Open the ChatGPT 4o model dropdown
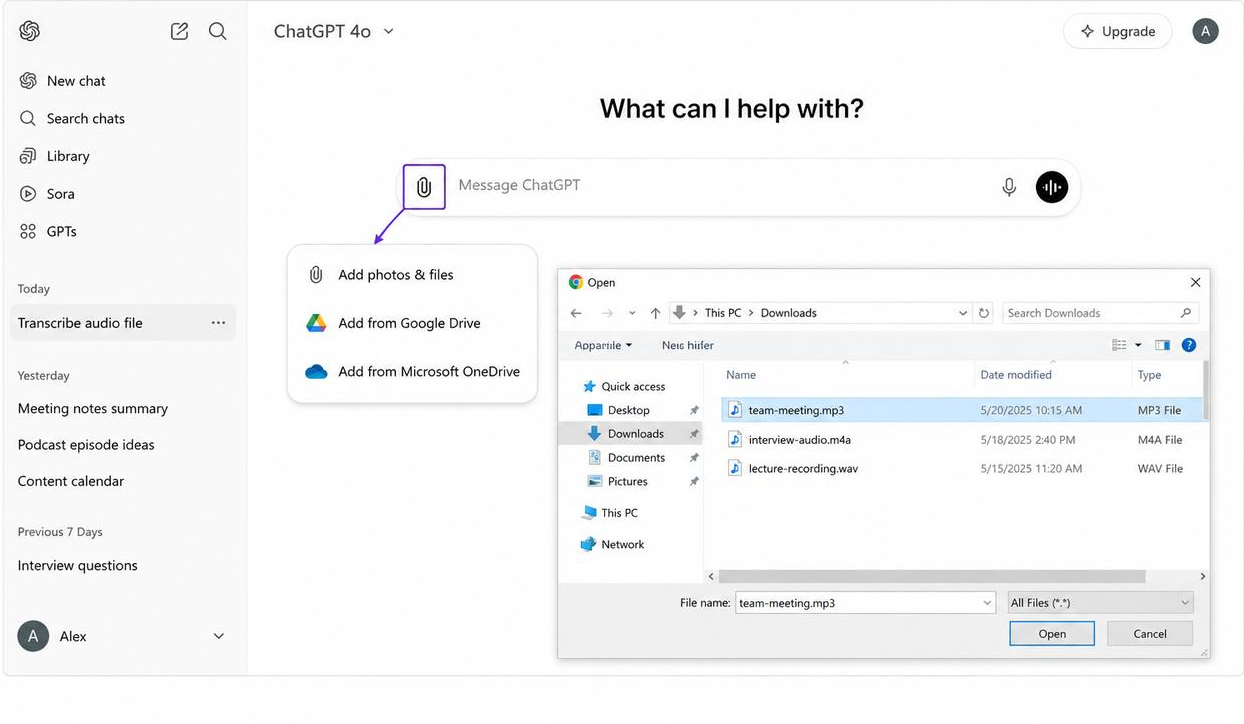 click(x=334, y=31)
